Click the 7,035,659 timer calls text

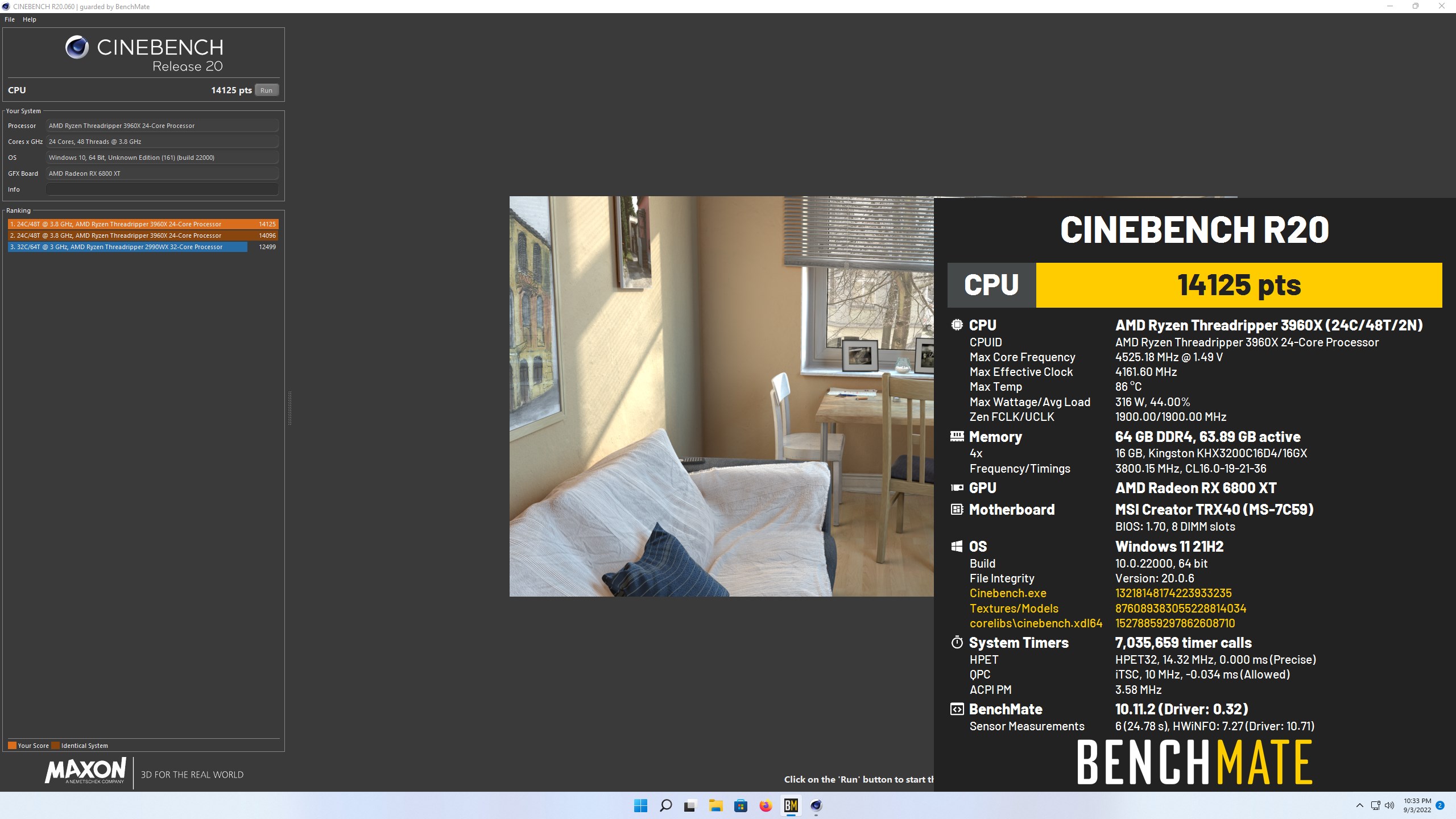pyautogui.click(x=1183, y=643)
